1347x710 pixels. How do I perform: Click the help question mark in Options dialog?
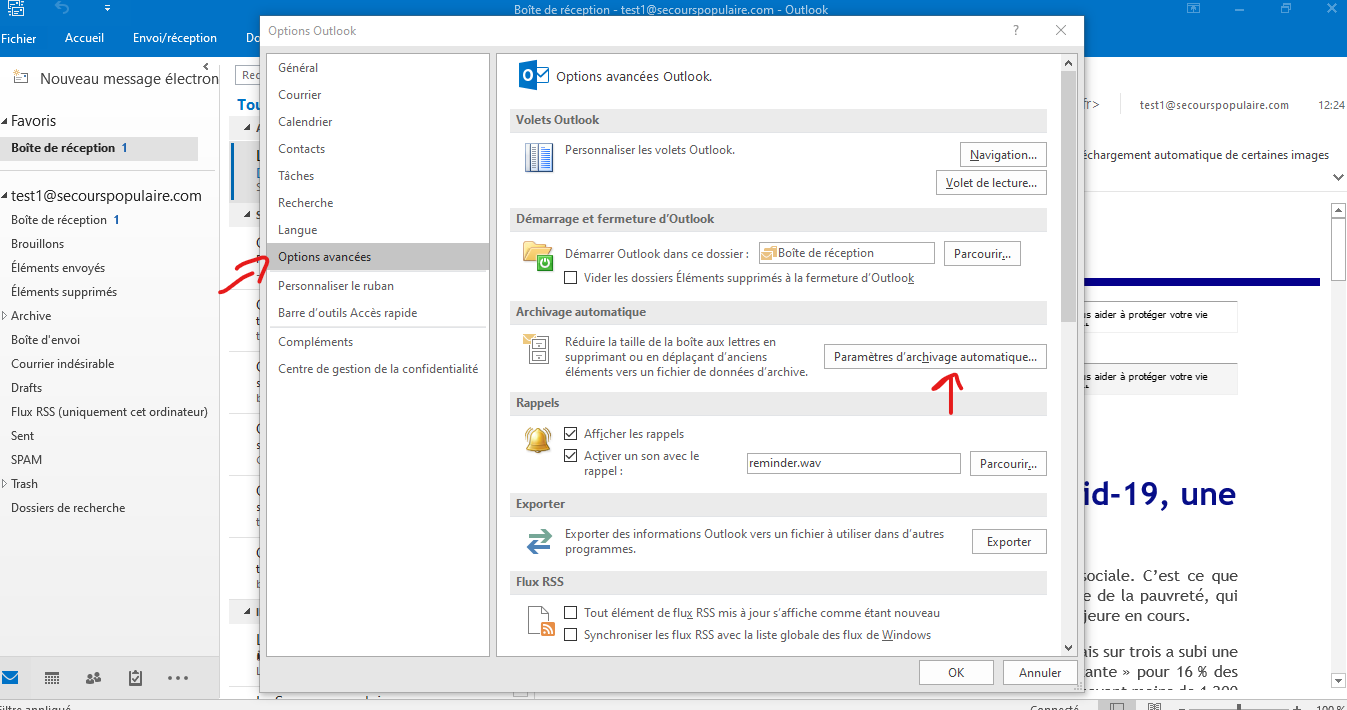tap(1017, 31)
